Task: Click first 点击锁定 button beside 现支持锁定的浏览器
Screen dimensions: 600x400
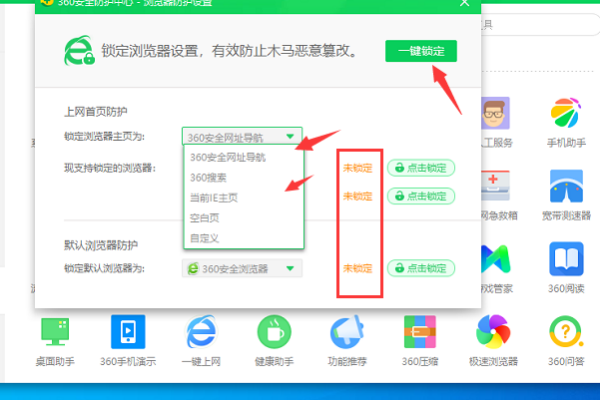Action: pyautogui.click(x=421, y=168)
